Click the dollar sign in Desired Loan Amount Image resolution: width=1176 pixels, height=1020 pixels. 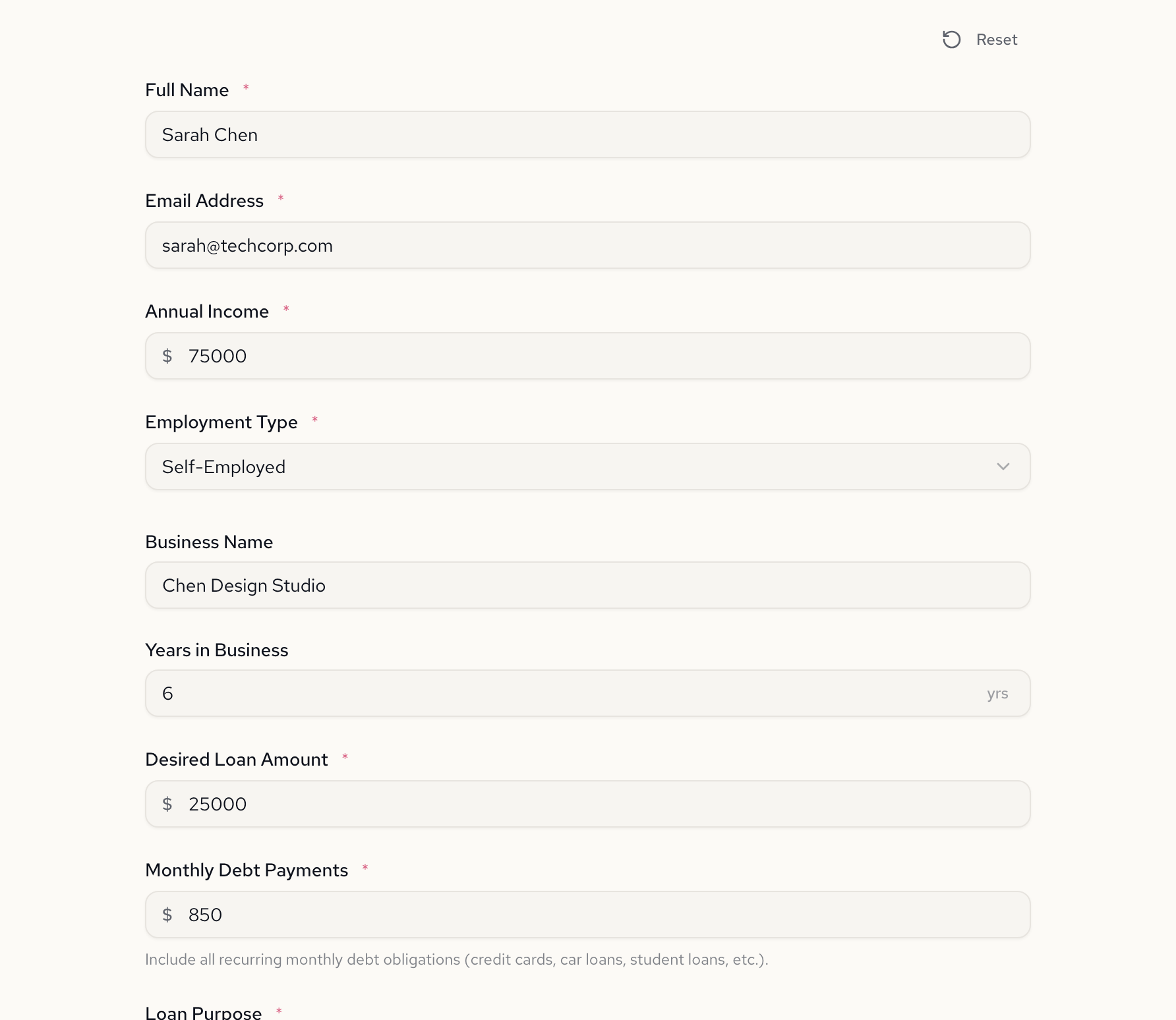(167, 804)
